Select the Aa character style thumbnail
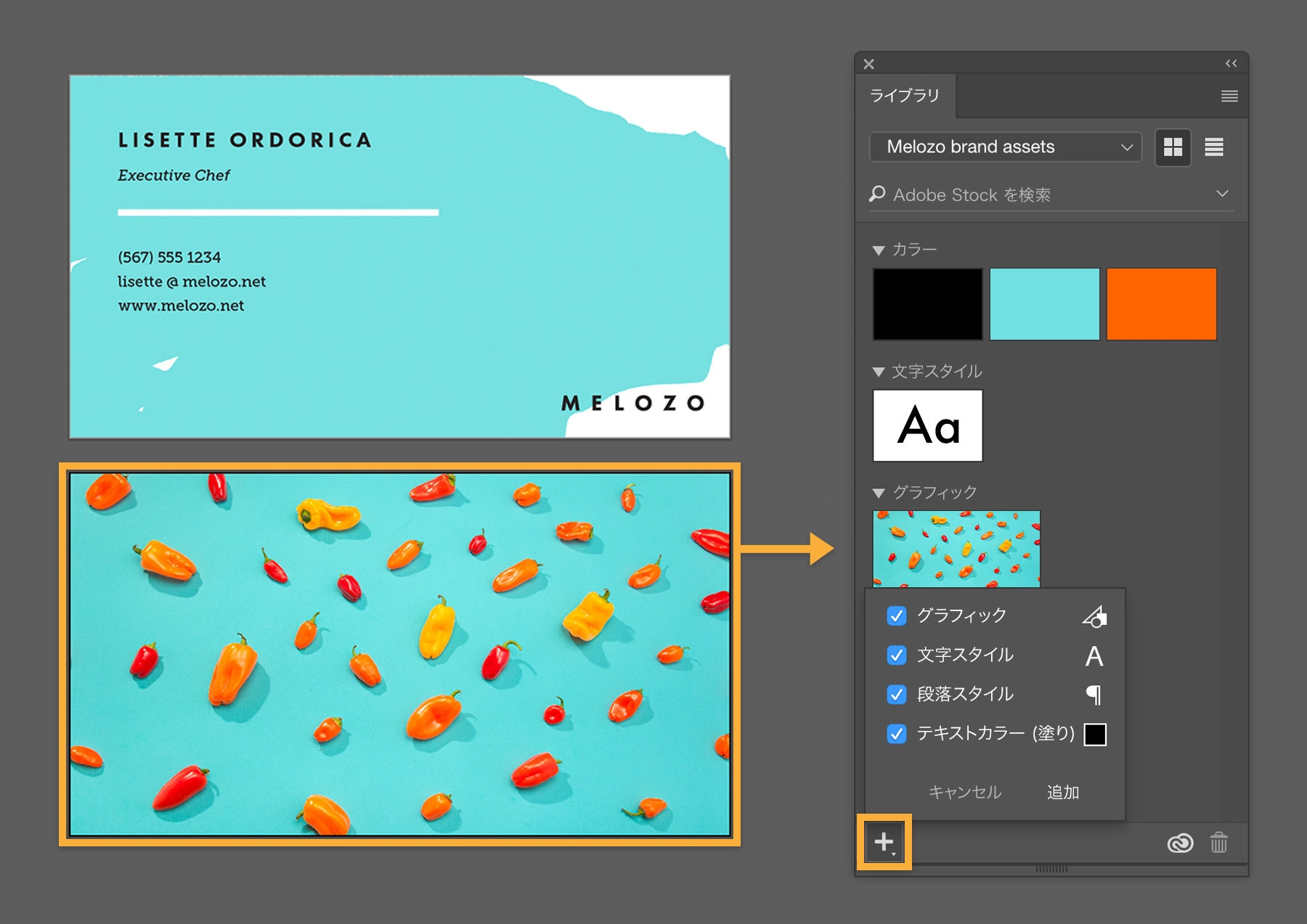The width and height of the screenshot is (1307, 924). 927,425
